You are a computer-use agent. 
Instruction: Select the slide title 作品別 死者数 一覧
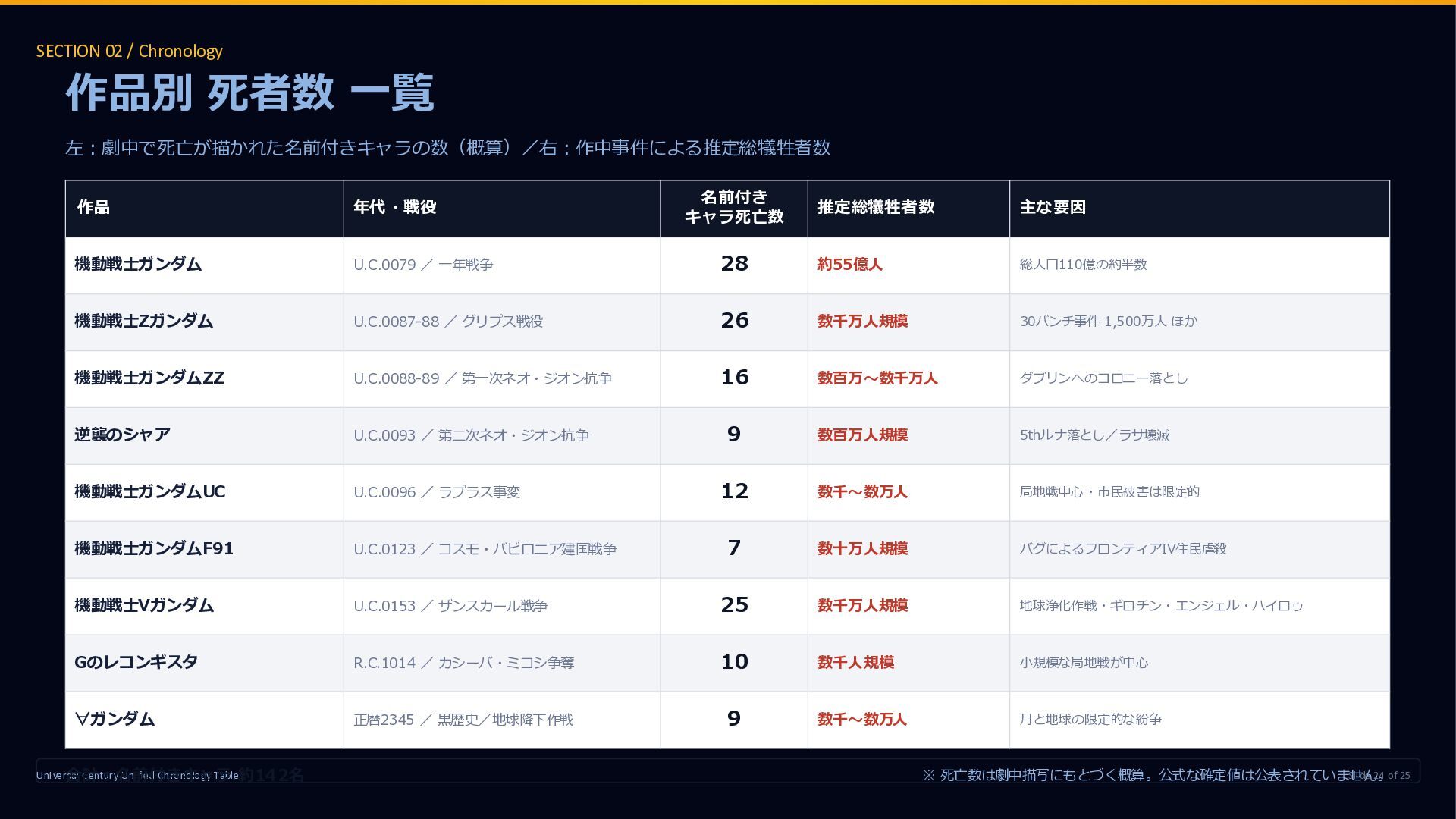click(249, 93)
